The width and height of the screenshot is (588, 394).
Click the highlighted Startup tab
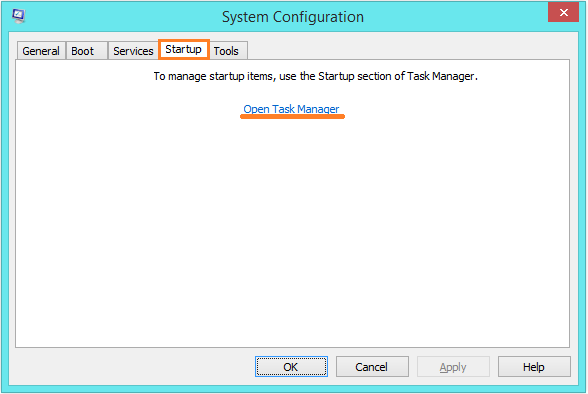[x=183, y=49]
